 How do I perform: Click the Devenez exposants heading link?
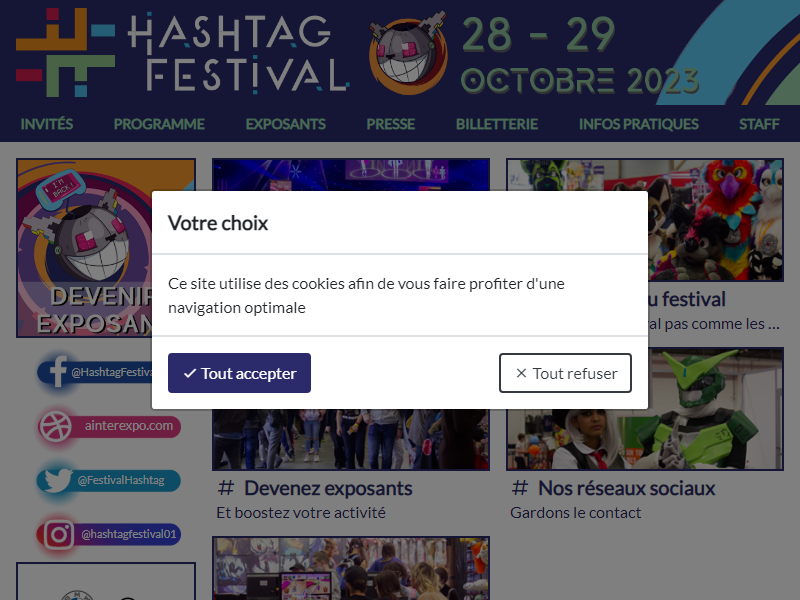(328, 488)
